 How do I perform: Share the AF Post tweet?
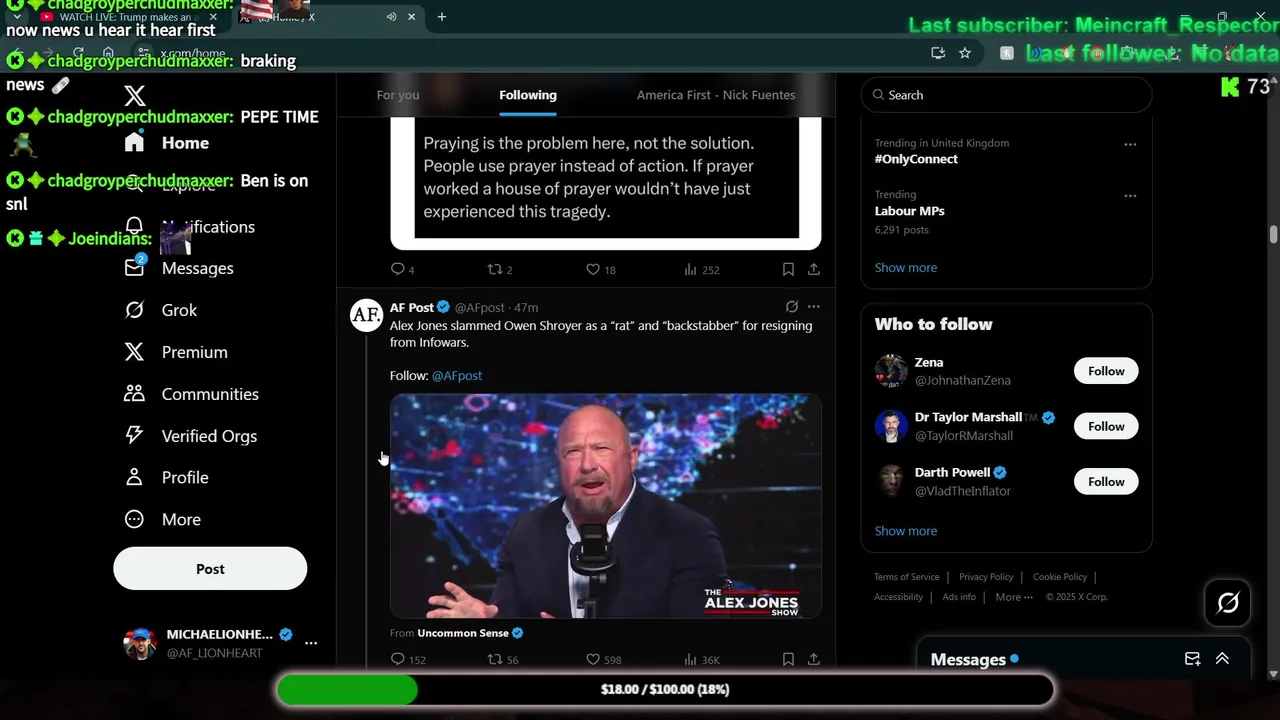(814, 659)
